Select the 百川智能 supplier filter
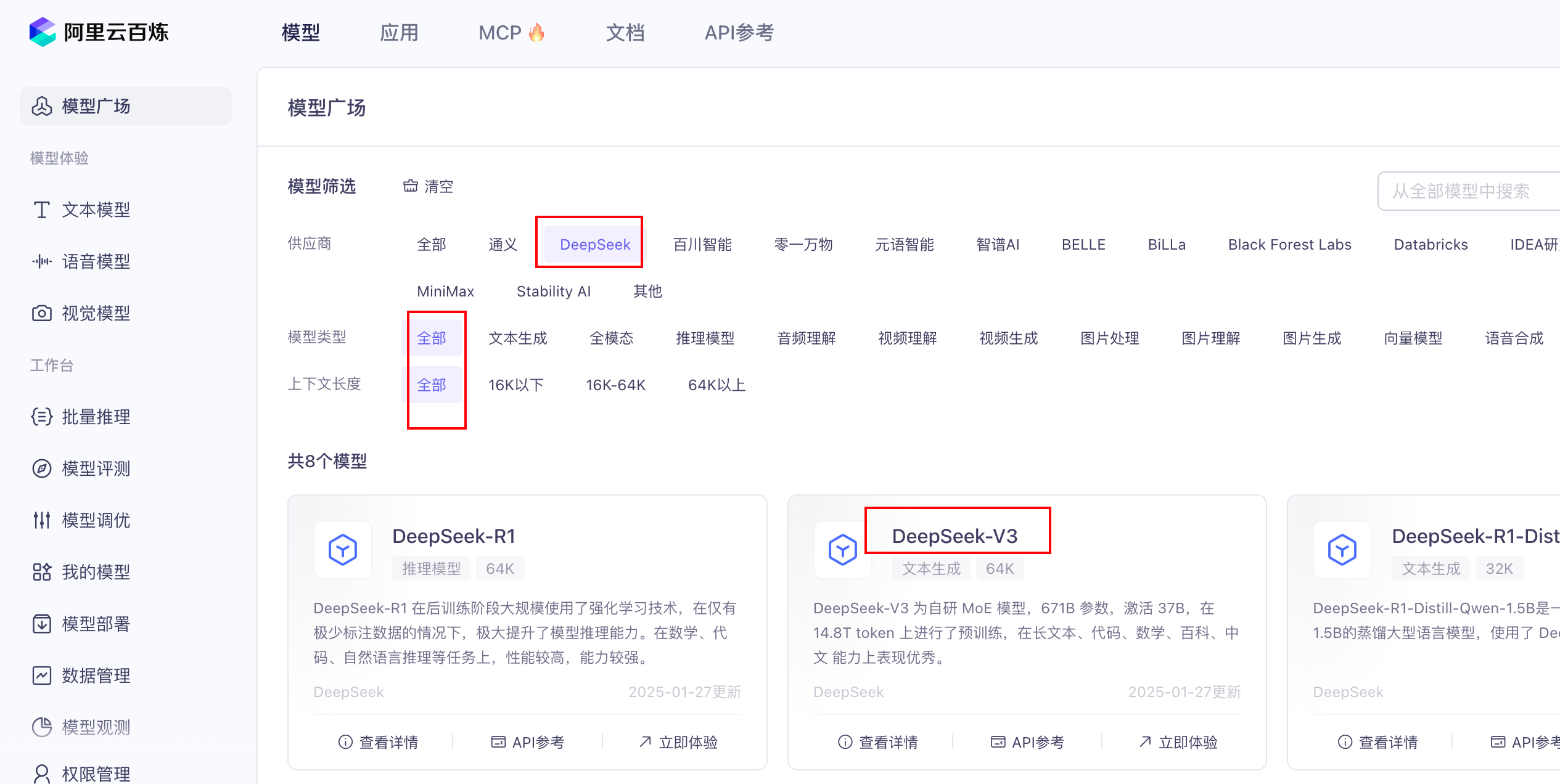 point(702,245)
